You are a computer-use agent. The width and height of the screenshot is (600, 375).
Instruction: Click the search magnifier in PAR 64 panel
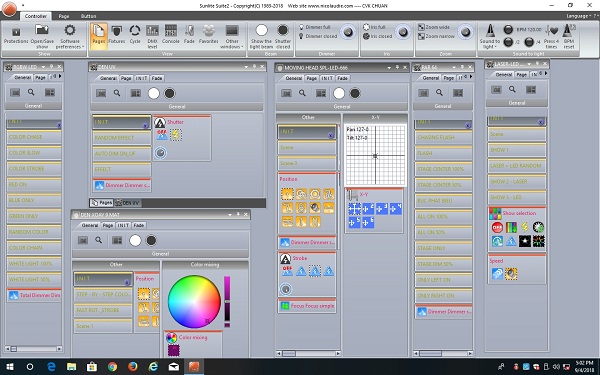pyautogui.click(x=439, y=93)
